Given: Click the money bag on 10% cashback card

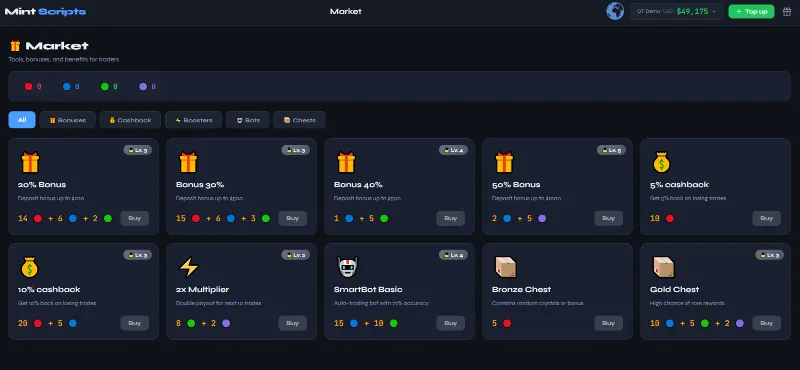Looking at the screenshot, I should click(x=30, y=267).
